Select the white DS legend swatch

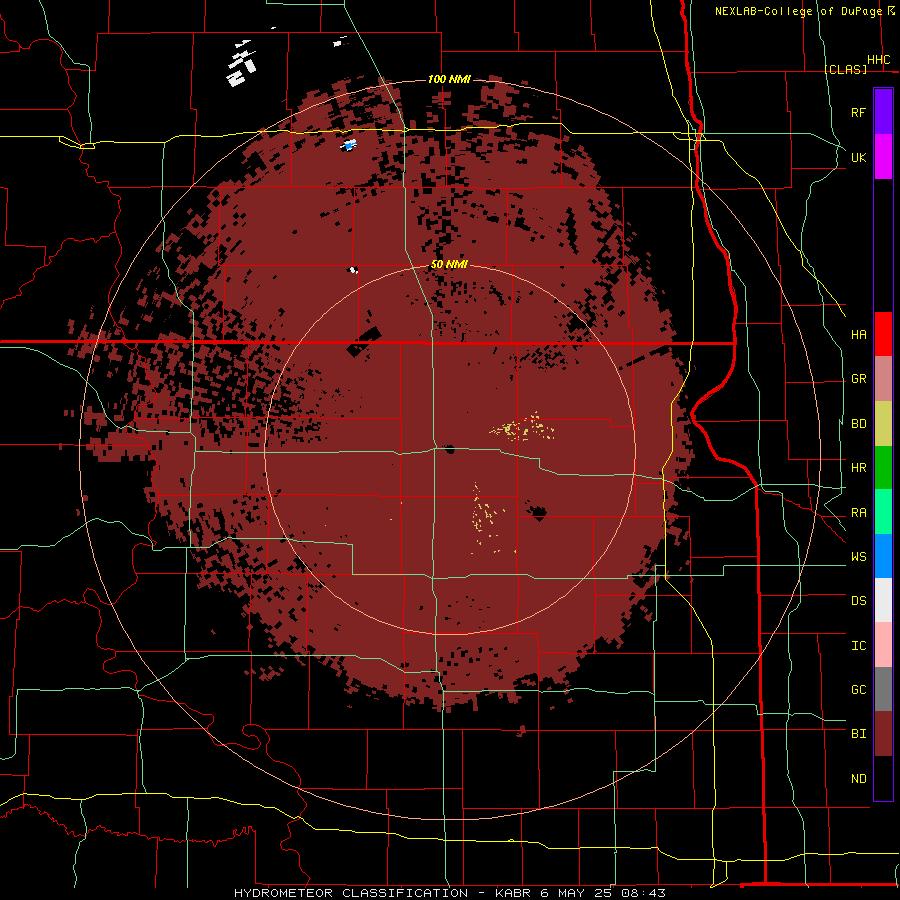(x=883, y=600)
